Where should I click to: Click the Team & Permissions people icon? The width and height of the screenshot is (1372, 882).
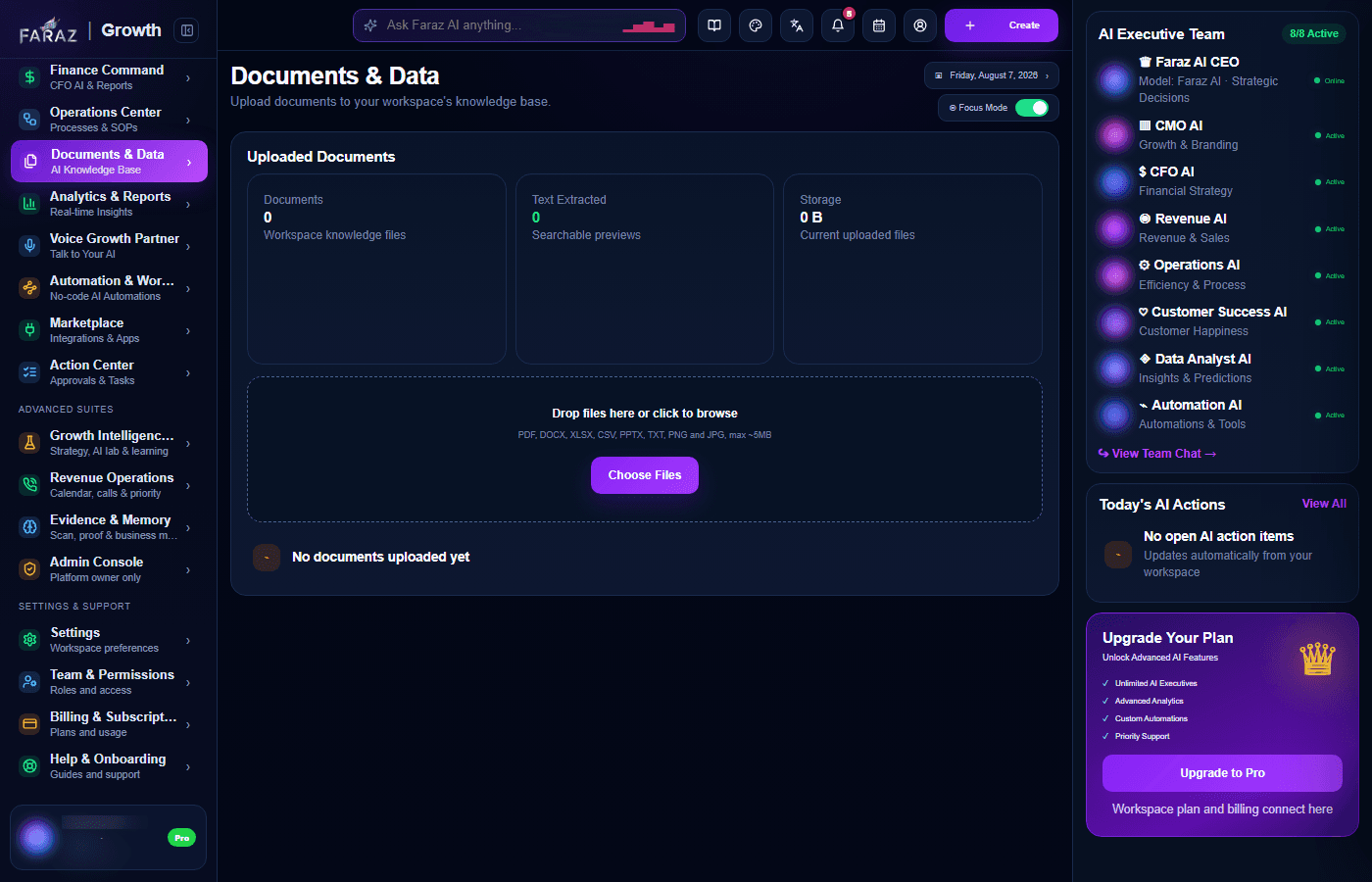coord(29,682)
